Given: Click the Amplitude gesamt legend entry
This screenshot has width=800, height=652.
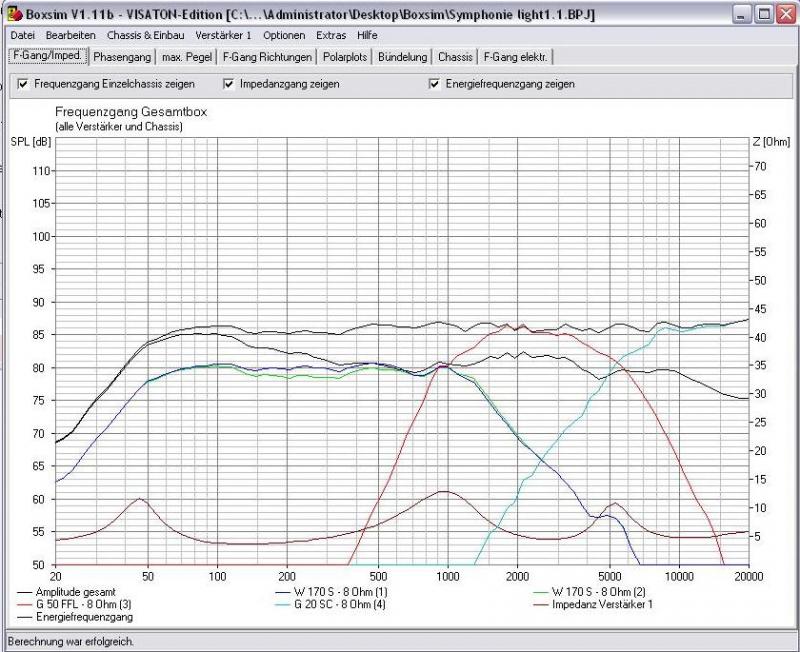Looking at the screenshot, I should [x=66, y=592].
